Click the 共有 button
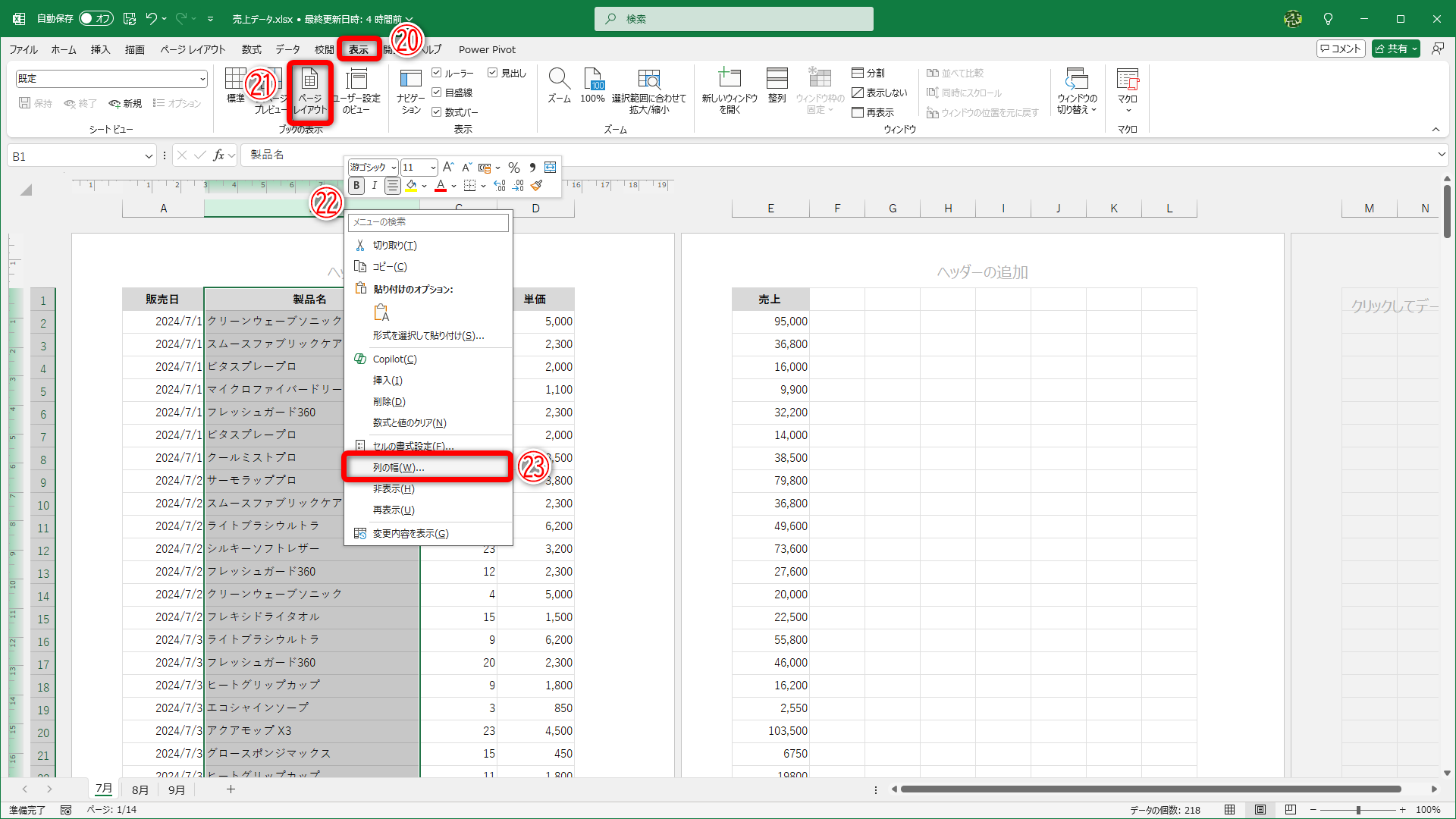The width and height of the screenshot is (1456, 819). 1395,48
